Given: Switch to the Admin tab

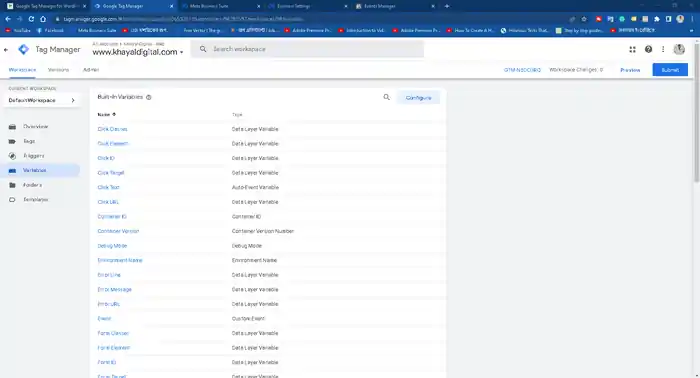Looking at the screenshot, I should (x=91, y=70).
